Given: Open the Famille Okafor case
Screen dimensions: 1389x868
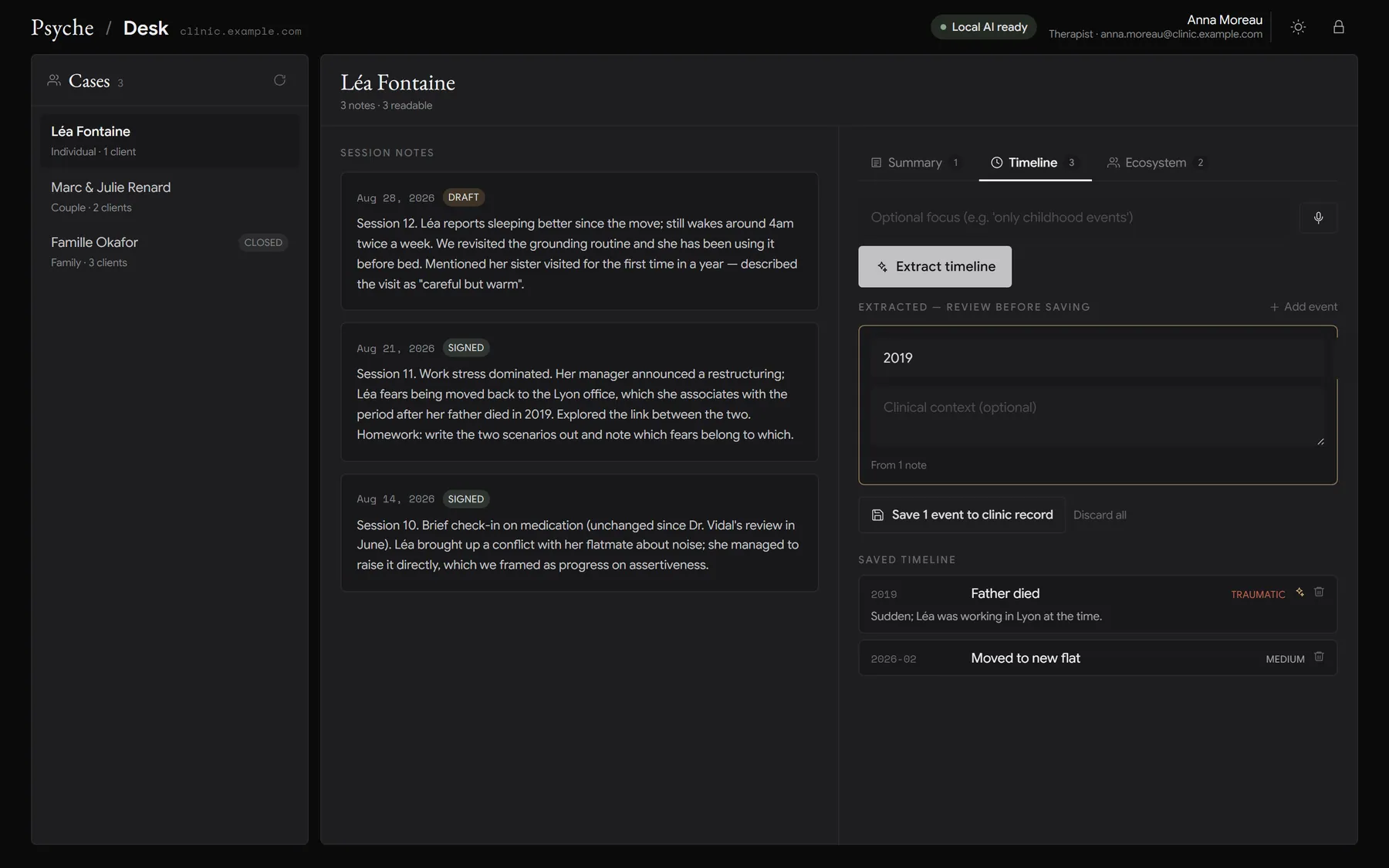Looking at the screenshot, I should (x=170, y=252).
